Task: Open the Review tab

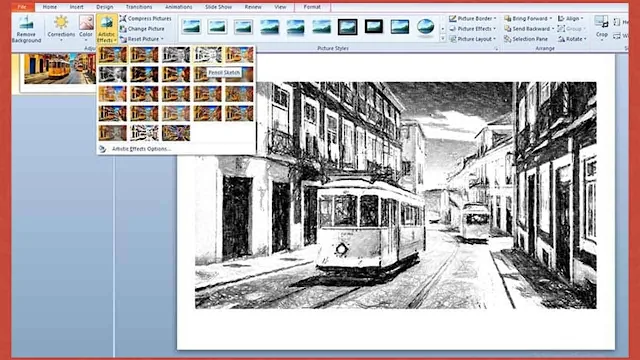Action: (x=253, y=7)
